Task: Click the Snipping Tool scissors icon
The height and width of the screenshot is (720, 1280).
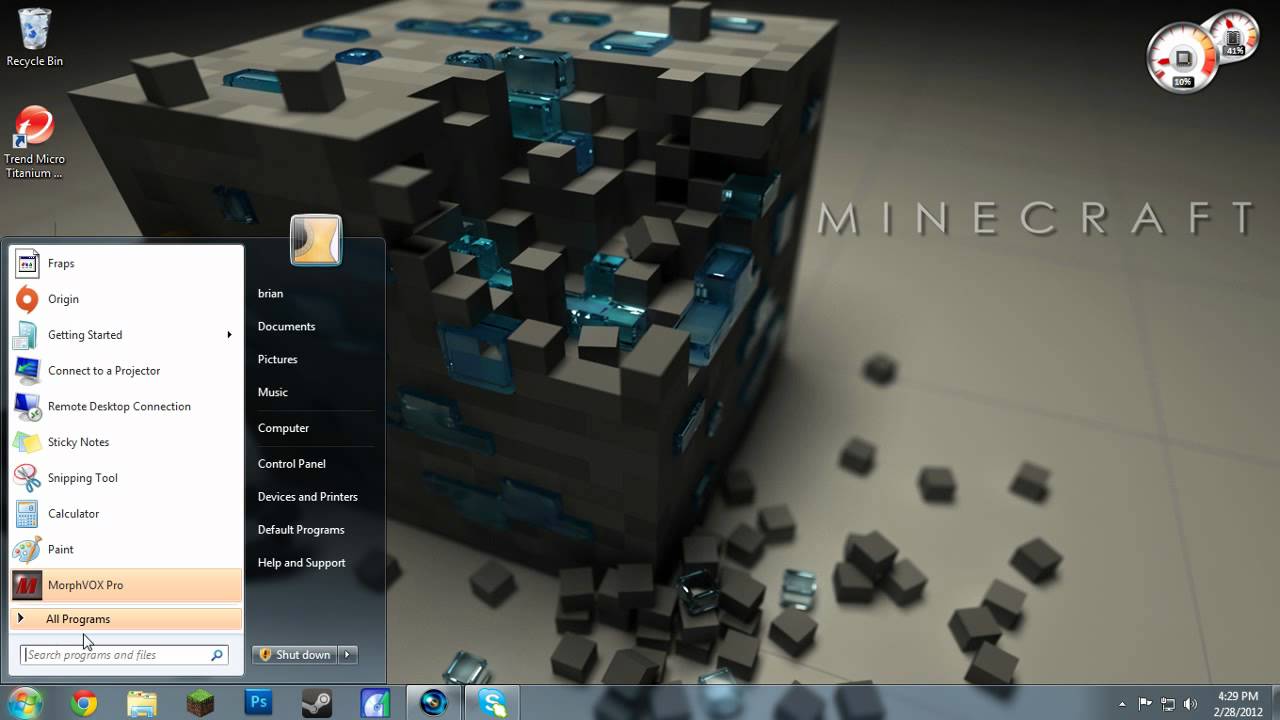Action: click(x=27, y=478)
